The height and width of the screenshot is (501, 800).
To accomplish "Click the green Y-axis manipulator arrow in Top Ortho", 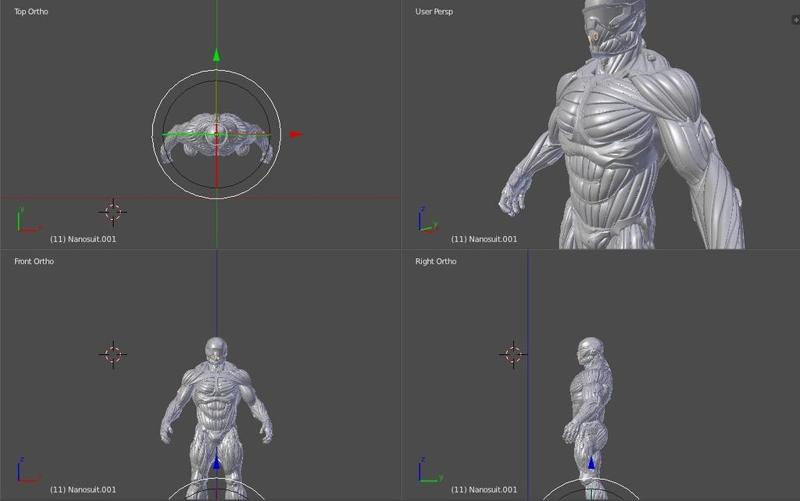I will coord(216,55).
